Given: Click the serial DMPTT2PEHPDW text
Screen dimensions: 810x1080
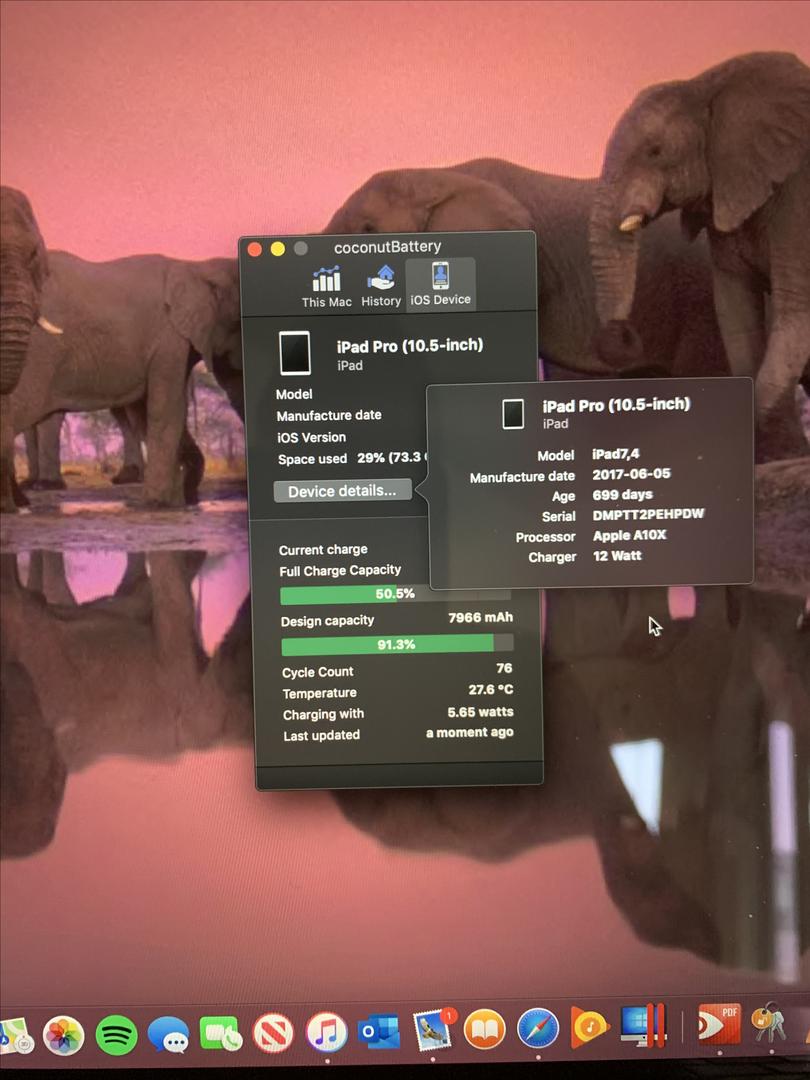Looking at the screenshot, I should (648, 515).
